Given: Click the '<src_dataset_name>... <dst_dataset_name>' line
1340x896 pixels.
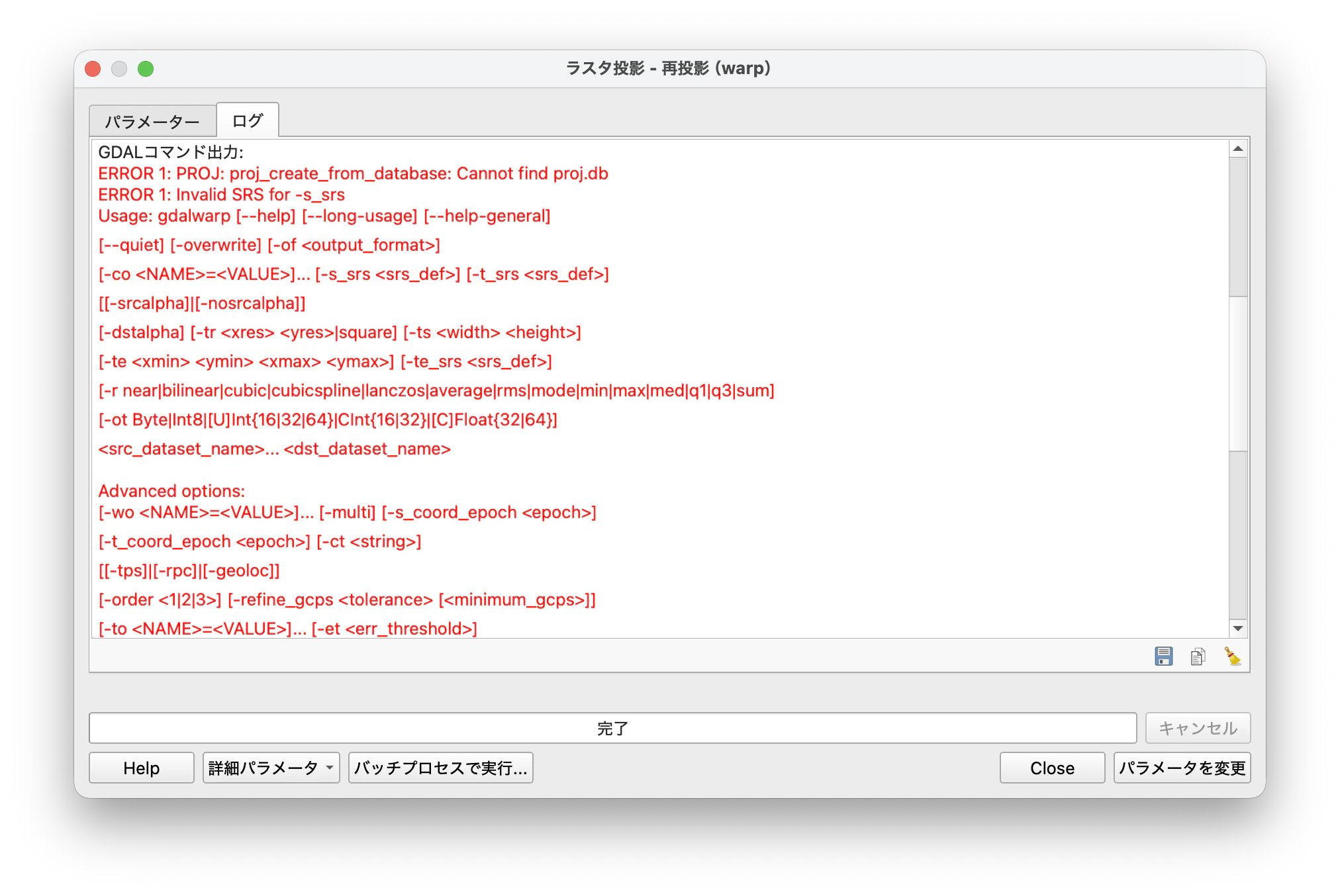Looking at the screenshot, I should tap(274, 449).
